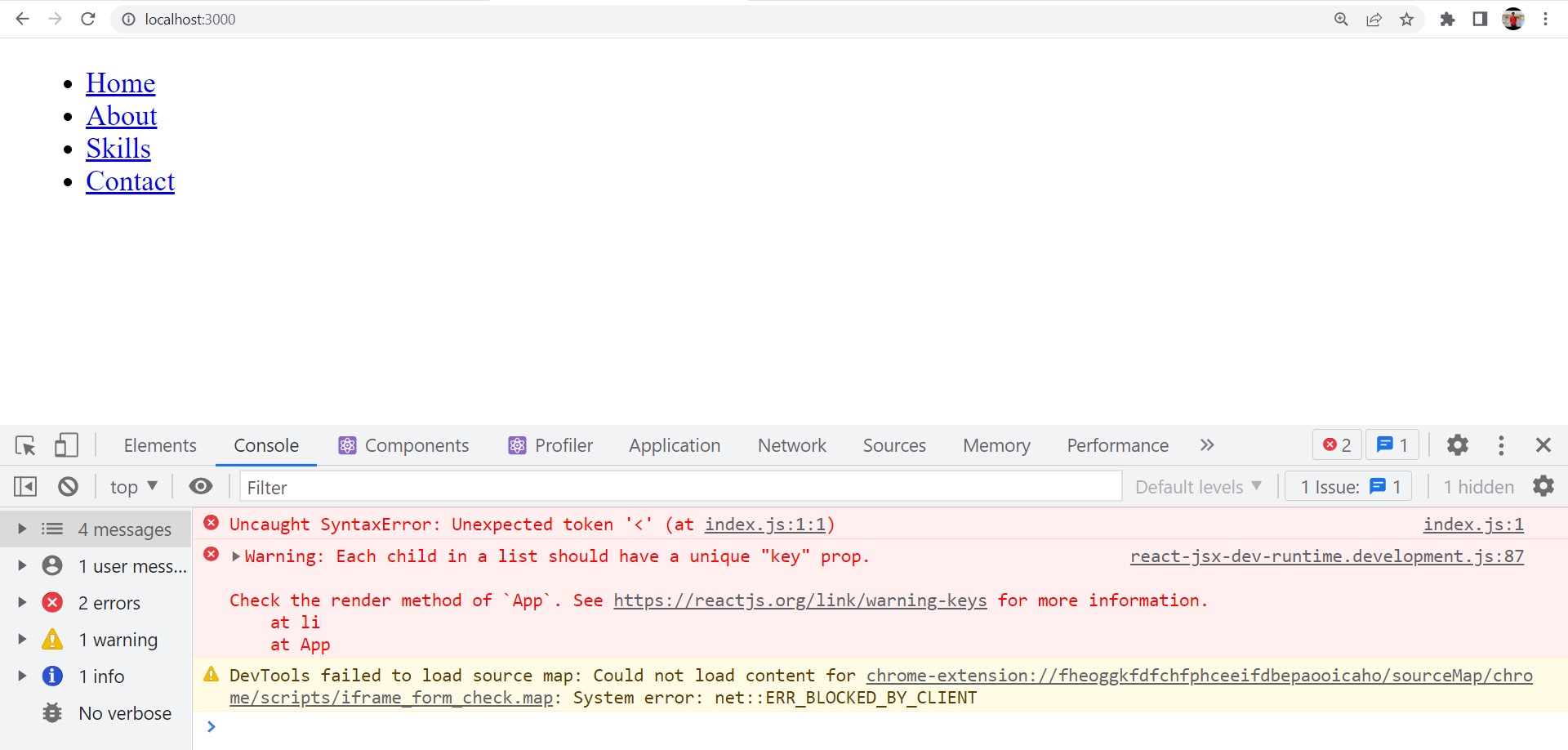Screen dimensions: 1568x750
Task: Switch to the Application tab
Action: pos(675,445)
